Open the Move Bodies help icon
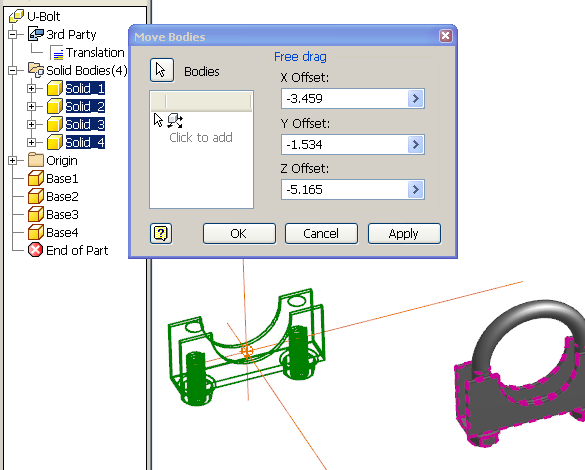The height and width of the screenshot is (470, 585). [x=161, y=234]
